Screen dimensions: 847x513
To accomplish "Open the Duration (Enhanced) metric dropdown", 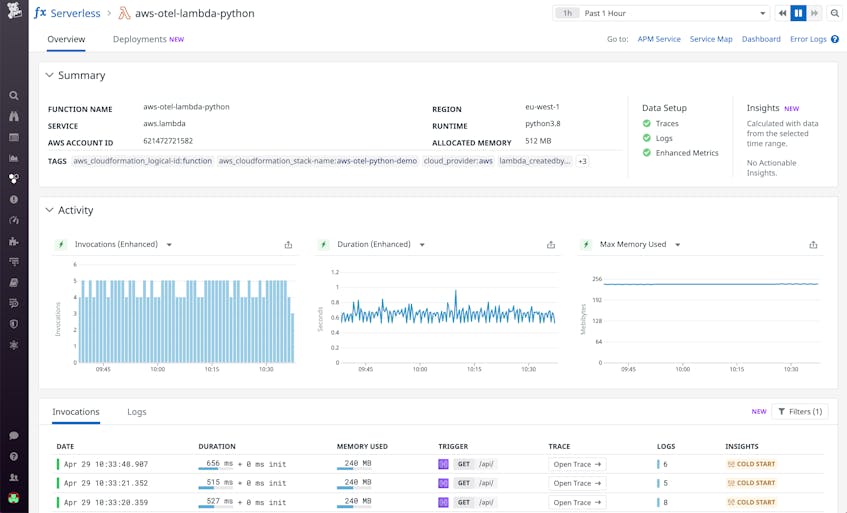I will tap(422, 245).
